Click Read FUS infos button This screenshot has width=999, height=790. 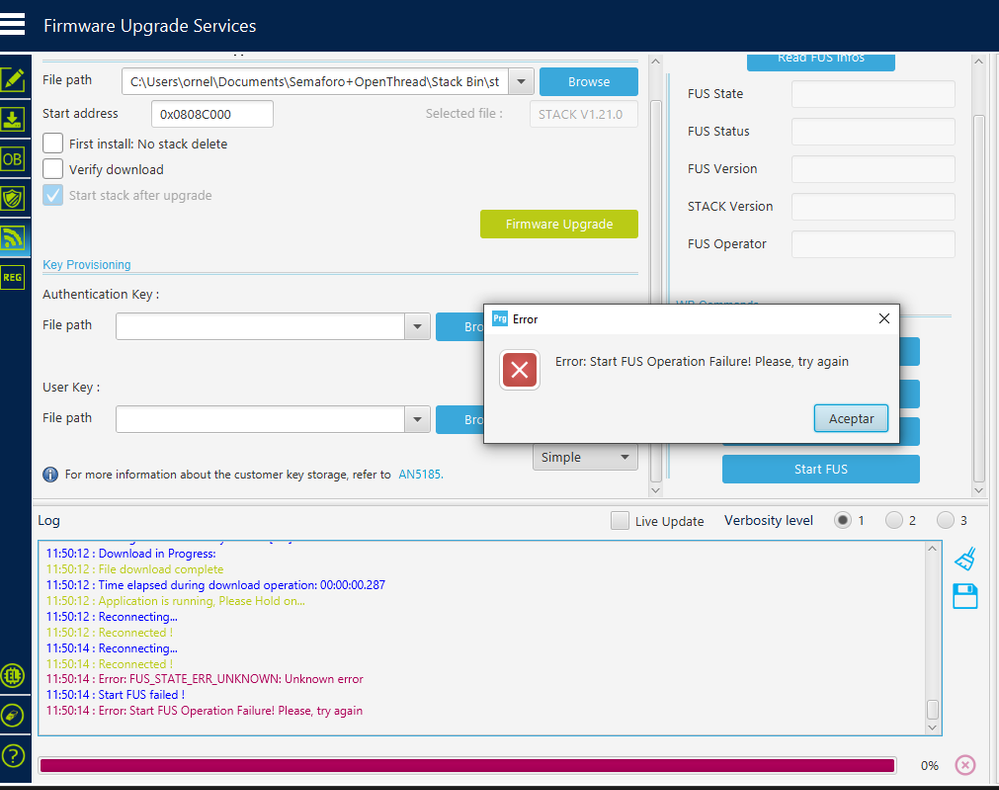[821, 61]
